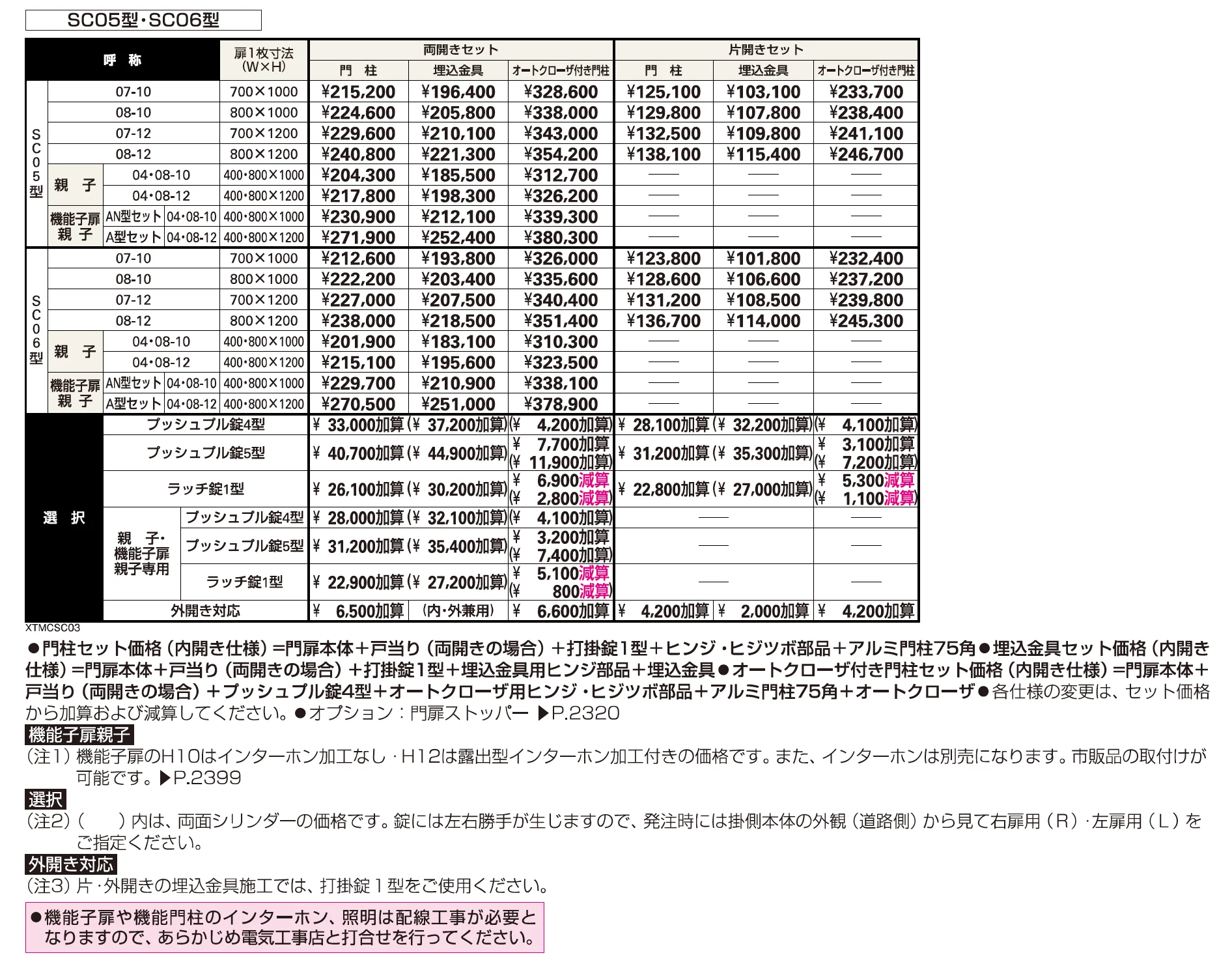Click the 外開き対応 note heading

(71, 864)
